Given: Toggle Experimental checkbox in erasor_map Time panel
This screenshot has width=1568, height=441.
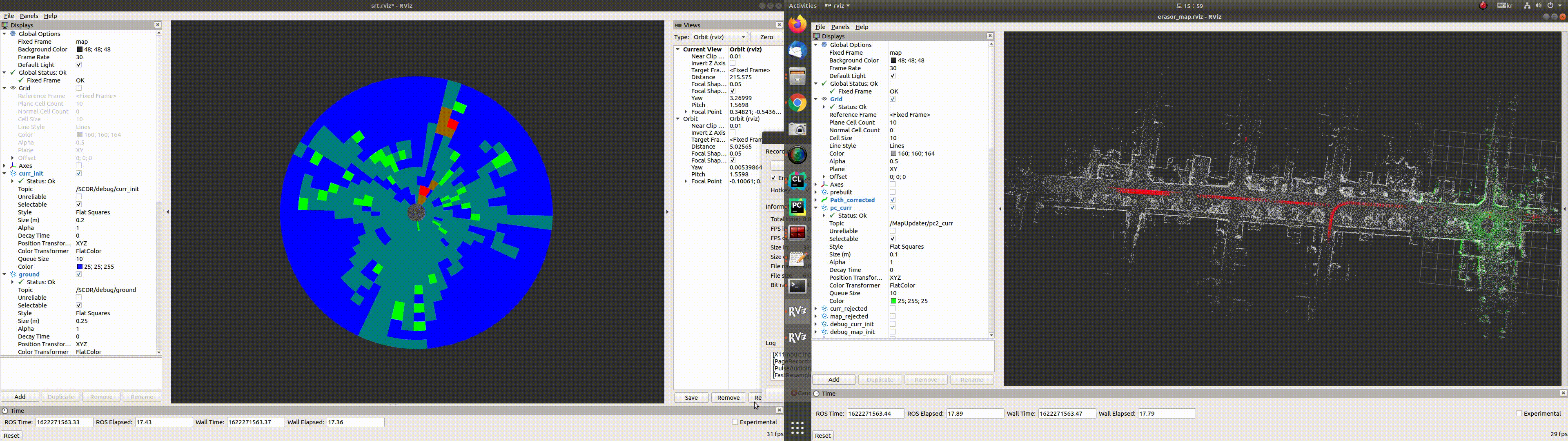Looking at the screenshot, I should coord(1519,414).
